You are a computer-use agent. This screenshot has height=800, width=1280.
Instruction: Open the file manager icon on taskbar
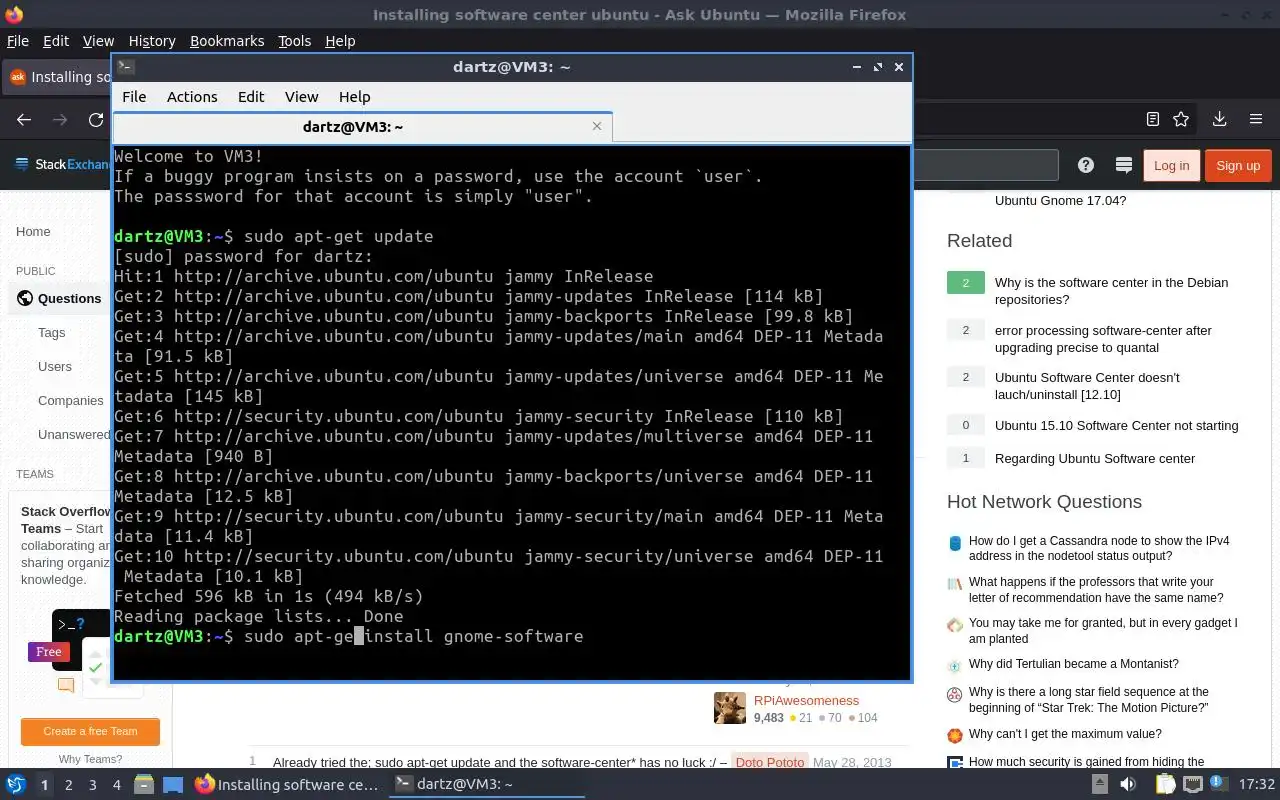[x=143, y=784]
